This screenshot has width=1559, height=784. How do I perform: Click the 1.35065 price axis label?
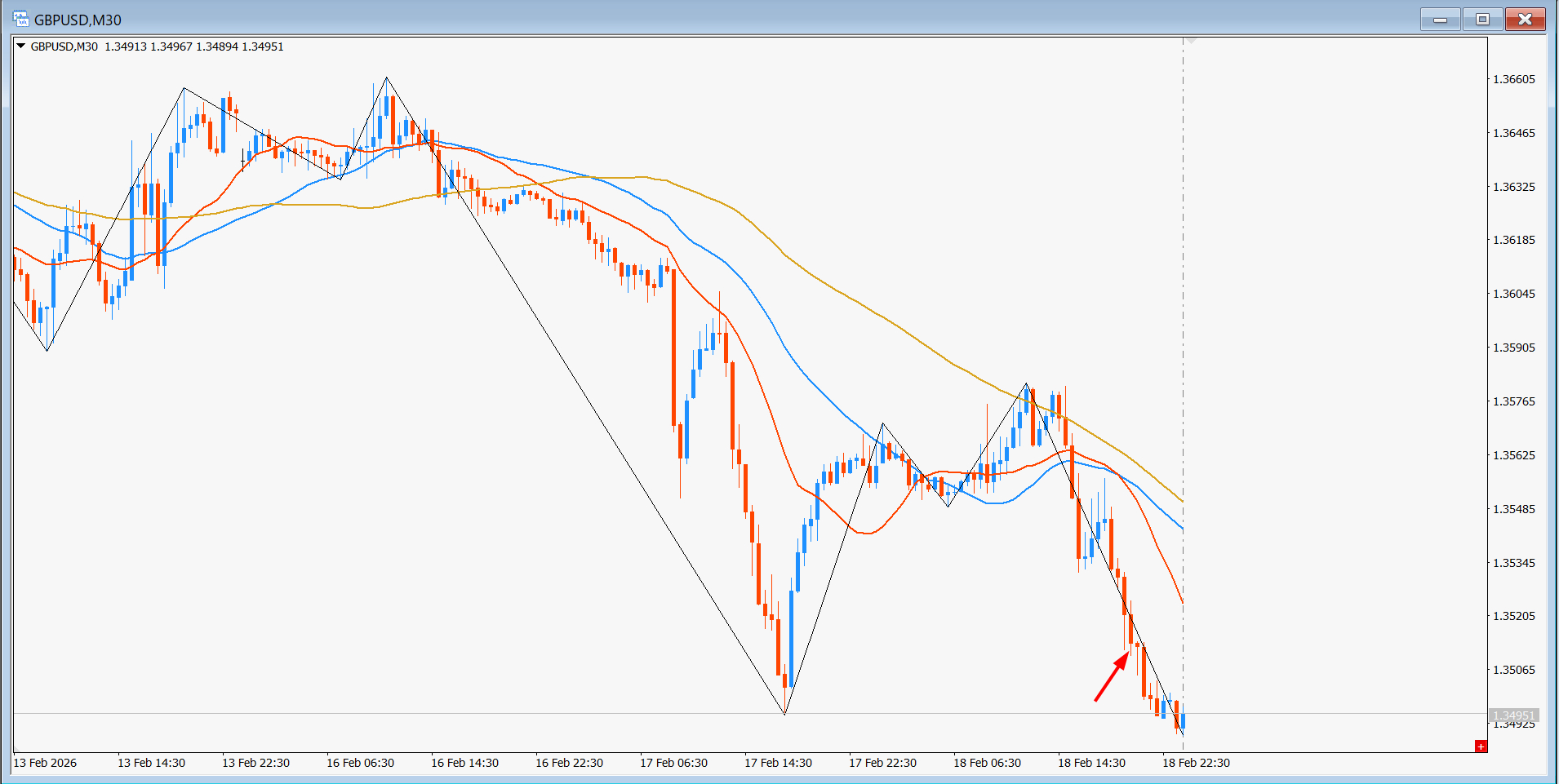click(x=1513, y=670)
